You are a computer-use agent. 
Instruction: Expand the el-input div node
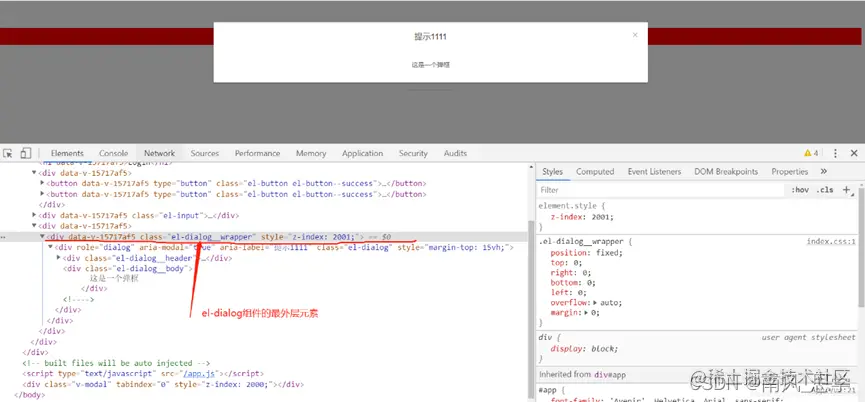34,215
